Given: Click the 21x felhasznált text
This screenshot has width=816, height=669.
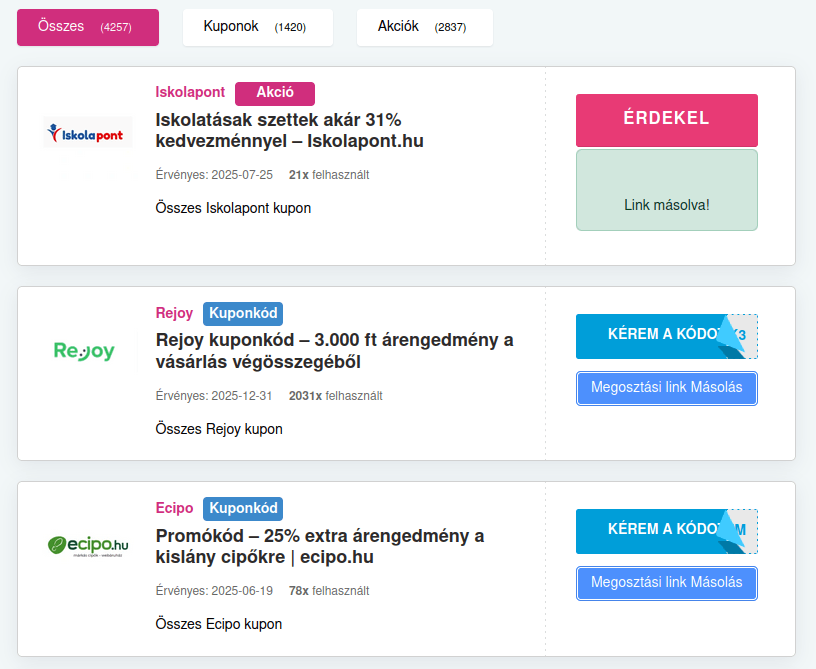Looking at the screenshot, I should pyautogui.click(x=329, y=175).
